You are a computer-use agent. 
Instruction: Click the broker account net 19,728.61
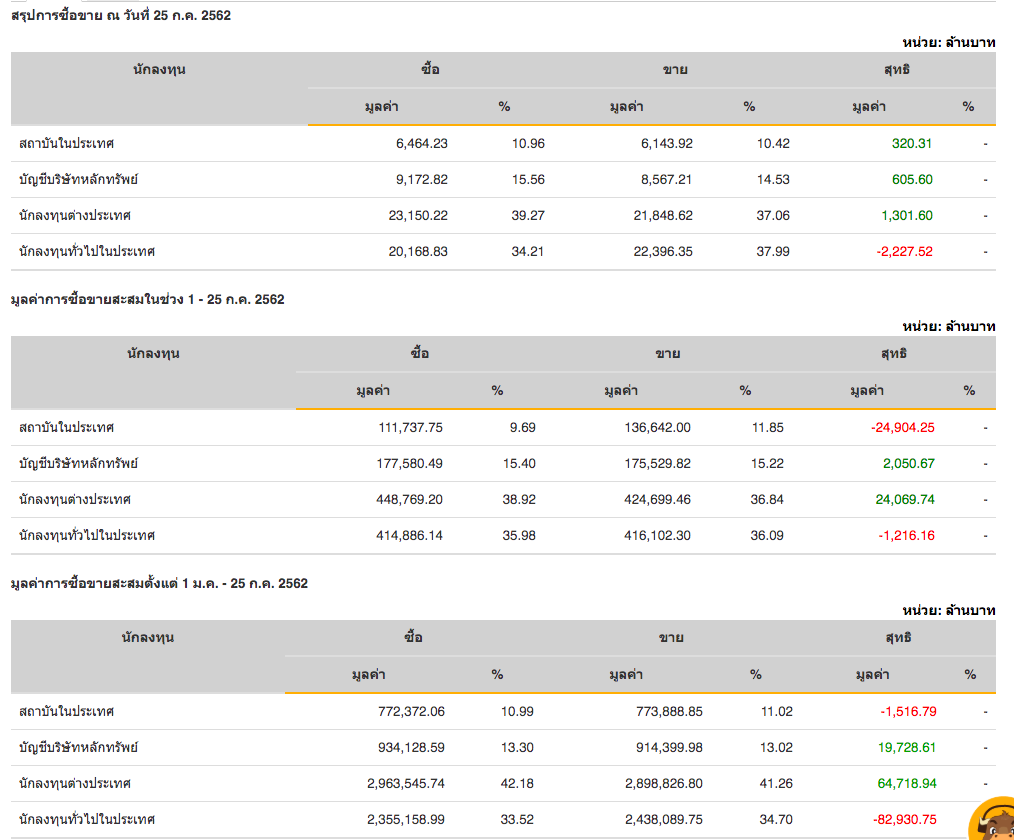(x=908, y=747)
